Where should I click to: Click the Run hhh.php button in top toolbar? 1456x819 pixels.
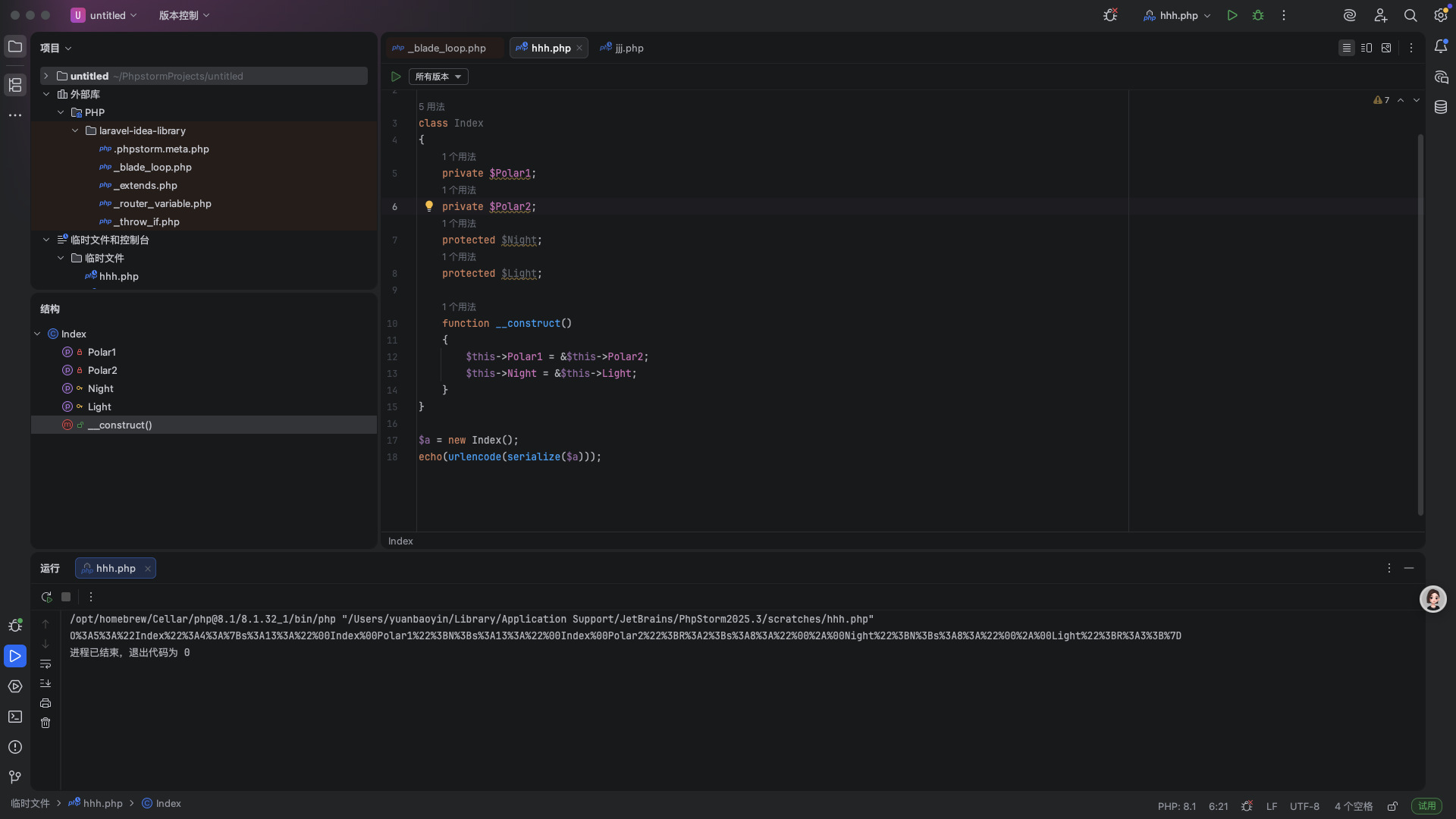click(x=1232, y=15)
